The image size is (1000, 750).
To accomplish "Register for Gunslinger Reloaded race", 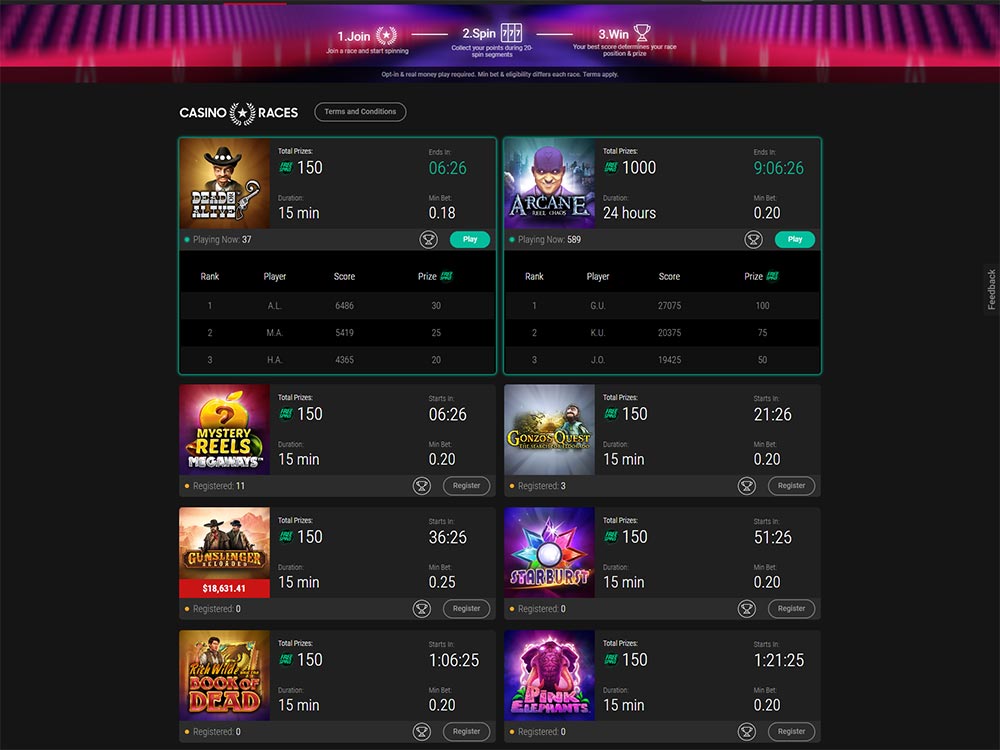I will (466, 608).
